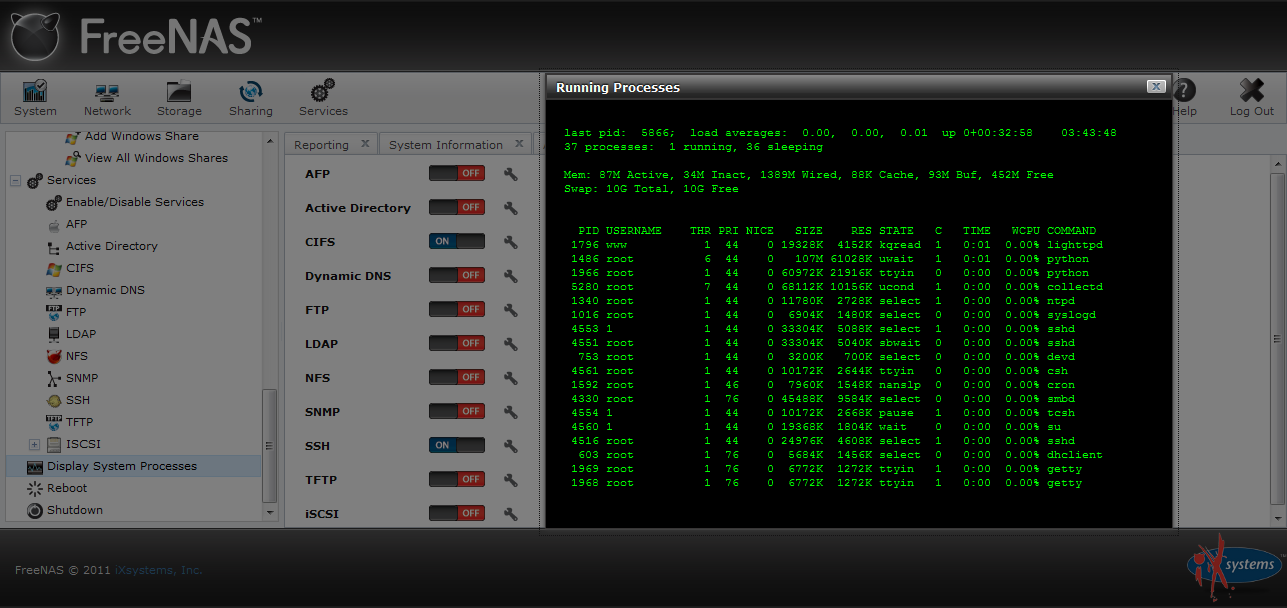Open the Network toolbar icon
Viewport: 1287px width, 608px height.
tap(107, 98)
